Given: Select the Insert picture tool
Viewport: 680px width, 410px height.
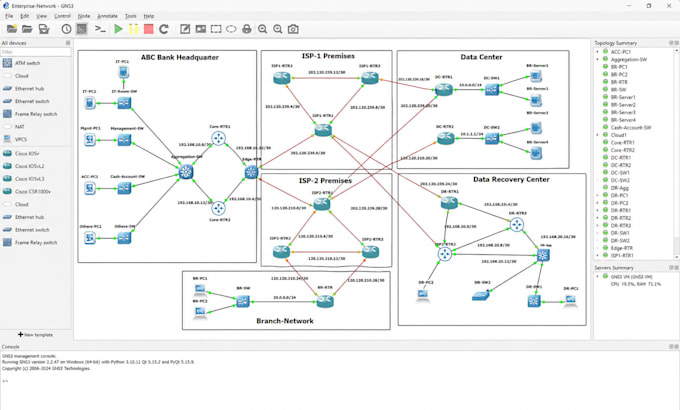Looking at the screenshot, I should click(200, 29).
